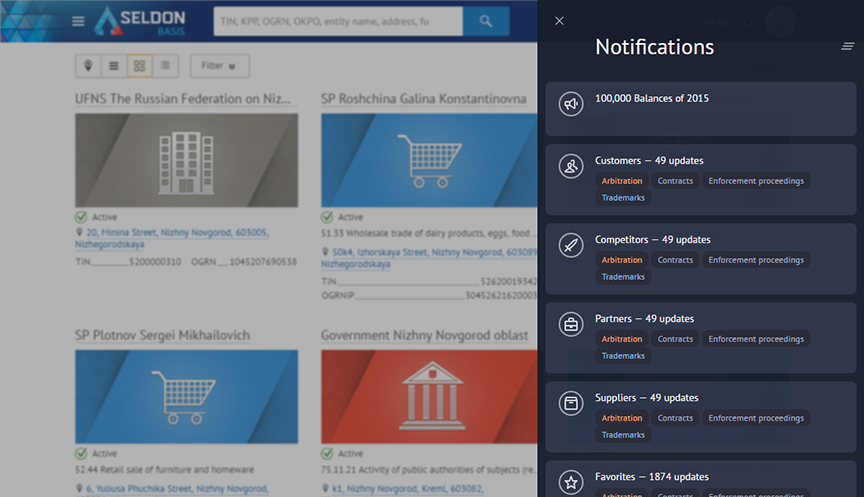Open 6, Yuliusa Phuchika Street address link
Image resolution: width=864 pixels, height=497 pixels.
(x=176, y=489)
